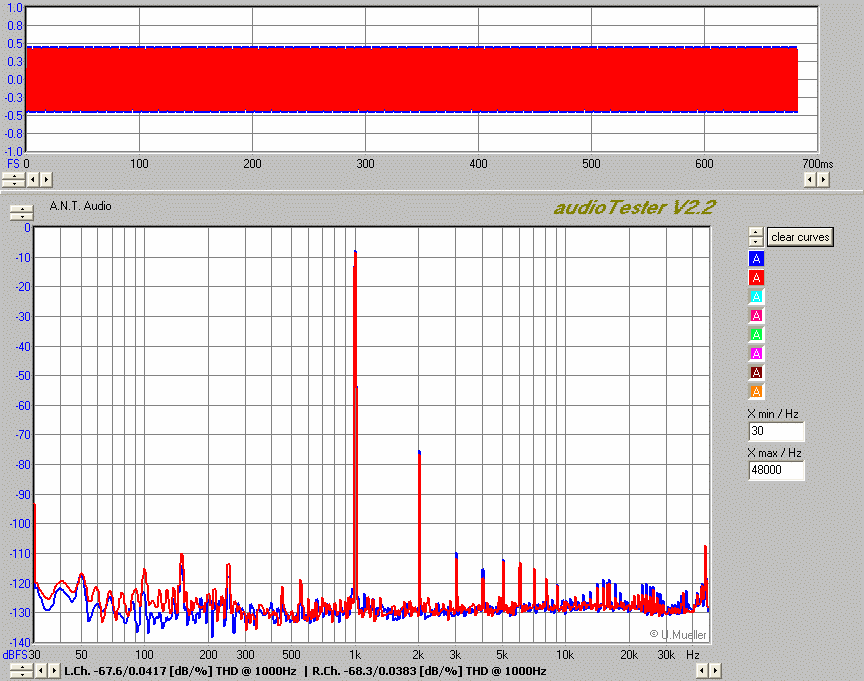Click up arrow of waveform amplitude stepper below FS
The image size is (864, 681).
(14, 176)
